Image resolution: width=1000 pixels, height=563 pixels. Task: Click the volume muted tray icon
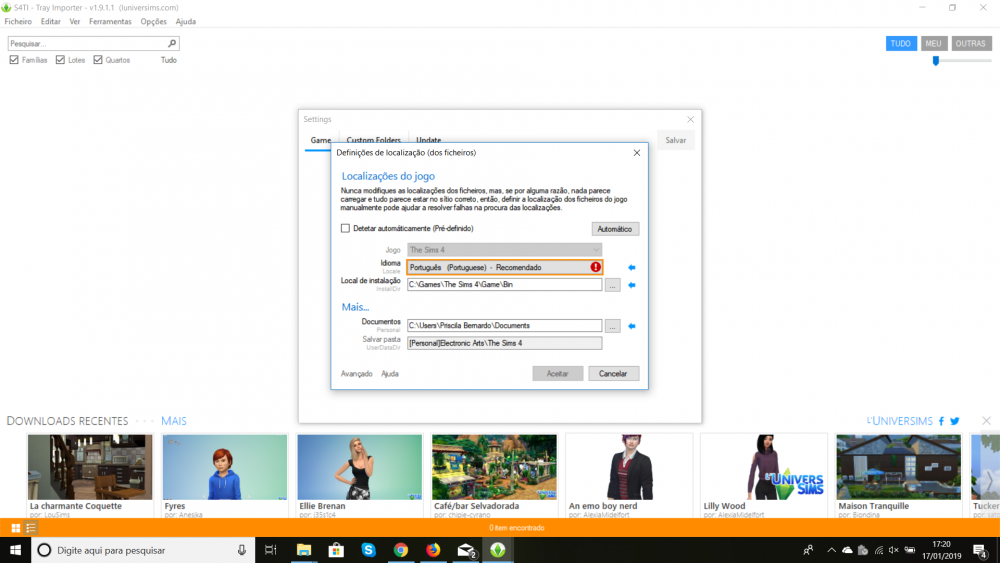click(x=893, y=550)
